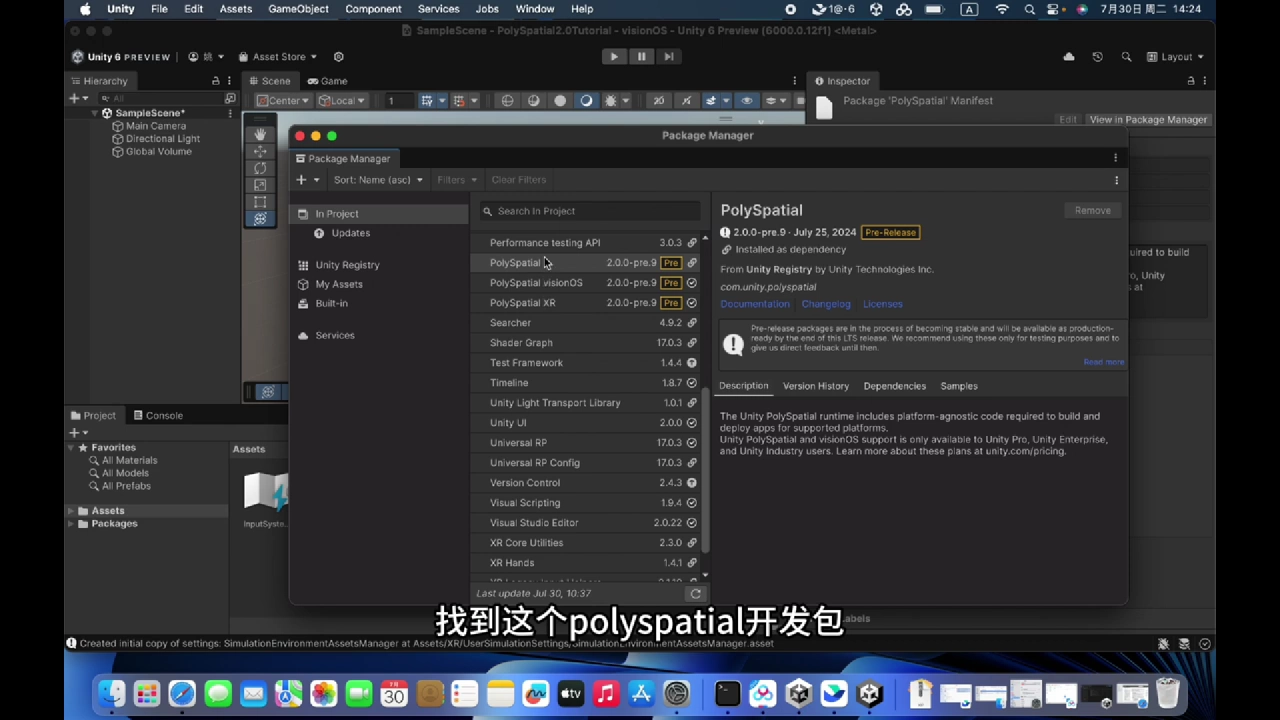
Task: Open Unity settings gear in top toolbar
Action: (x=338, y=57)
